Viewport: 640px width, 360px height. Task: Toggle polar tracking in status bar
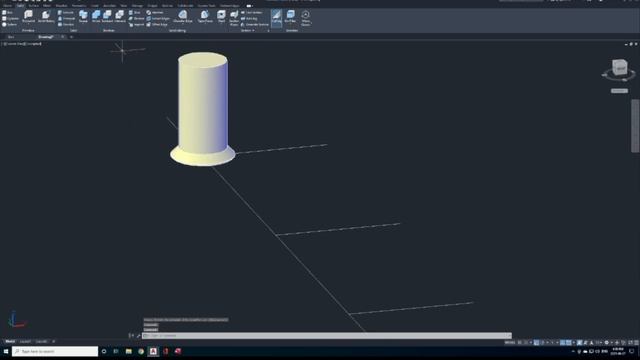click(542, 343)
